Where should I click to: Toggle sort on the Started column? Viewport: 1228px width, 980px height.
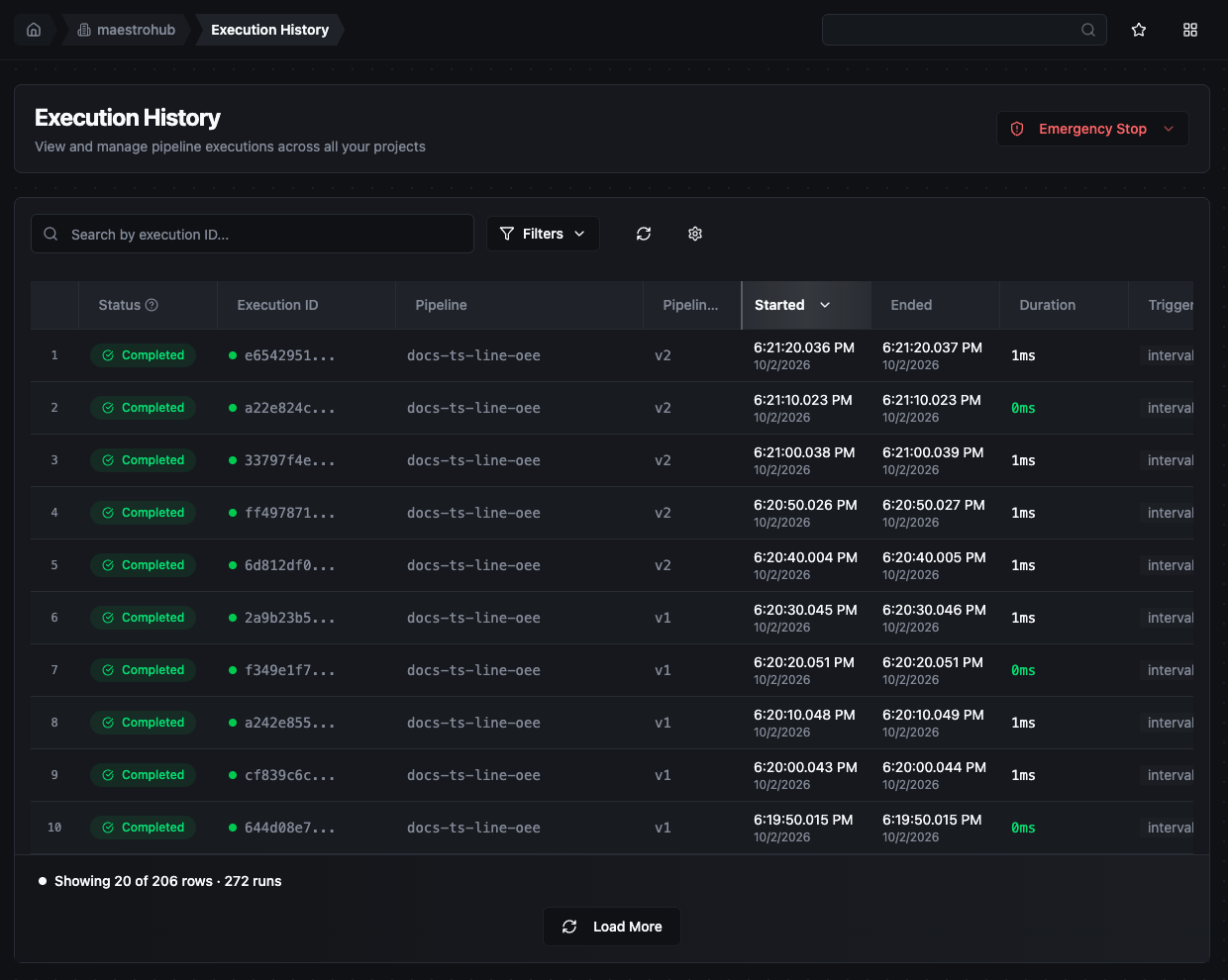[x=806, y=305]
